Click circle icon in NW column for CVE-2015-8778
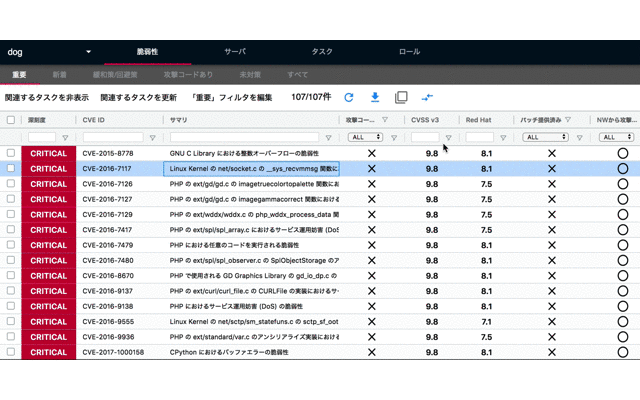Screen dimensions: 640x400 622,153
